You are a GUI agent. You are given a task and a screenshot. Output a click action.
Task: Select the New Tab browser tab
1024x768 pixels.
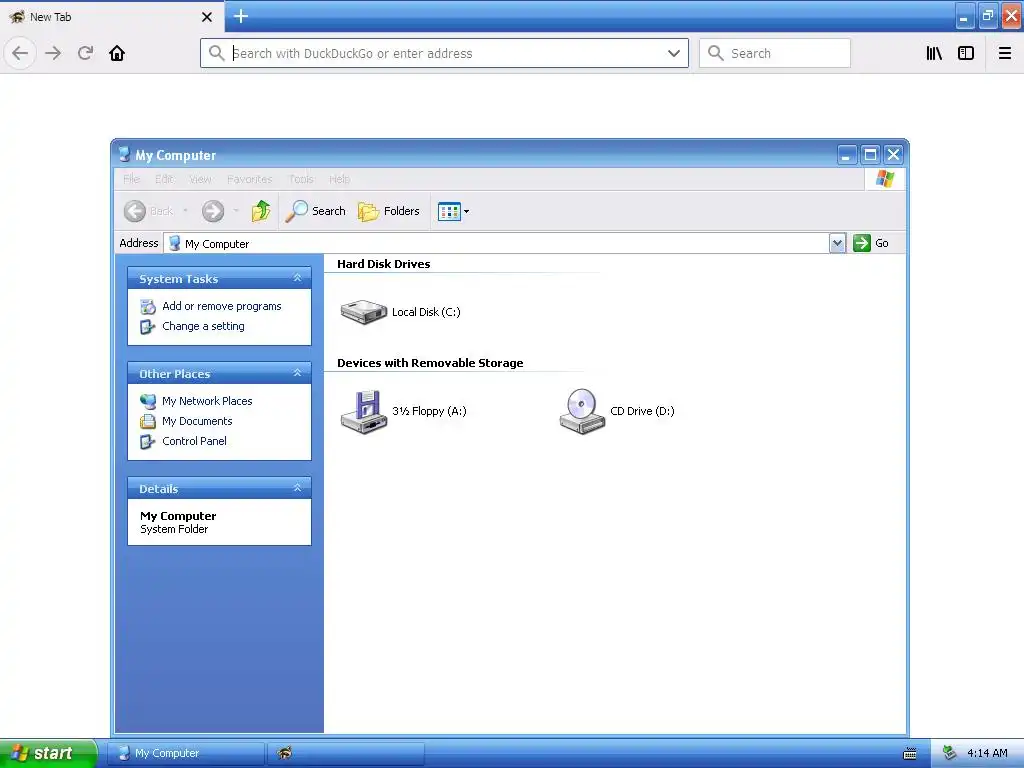(x=111, y=17)
